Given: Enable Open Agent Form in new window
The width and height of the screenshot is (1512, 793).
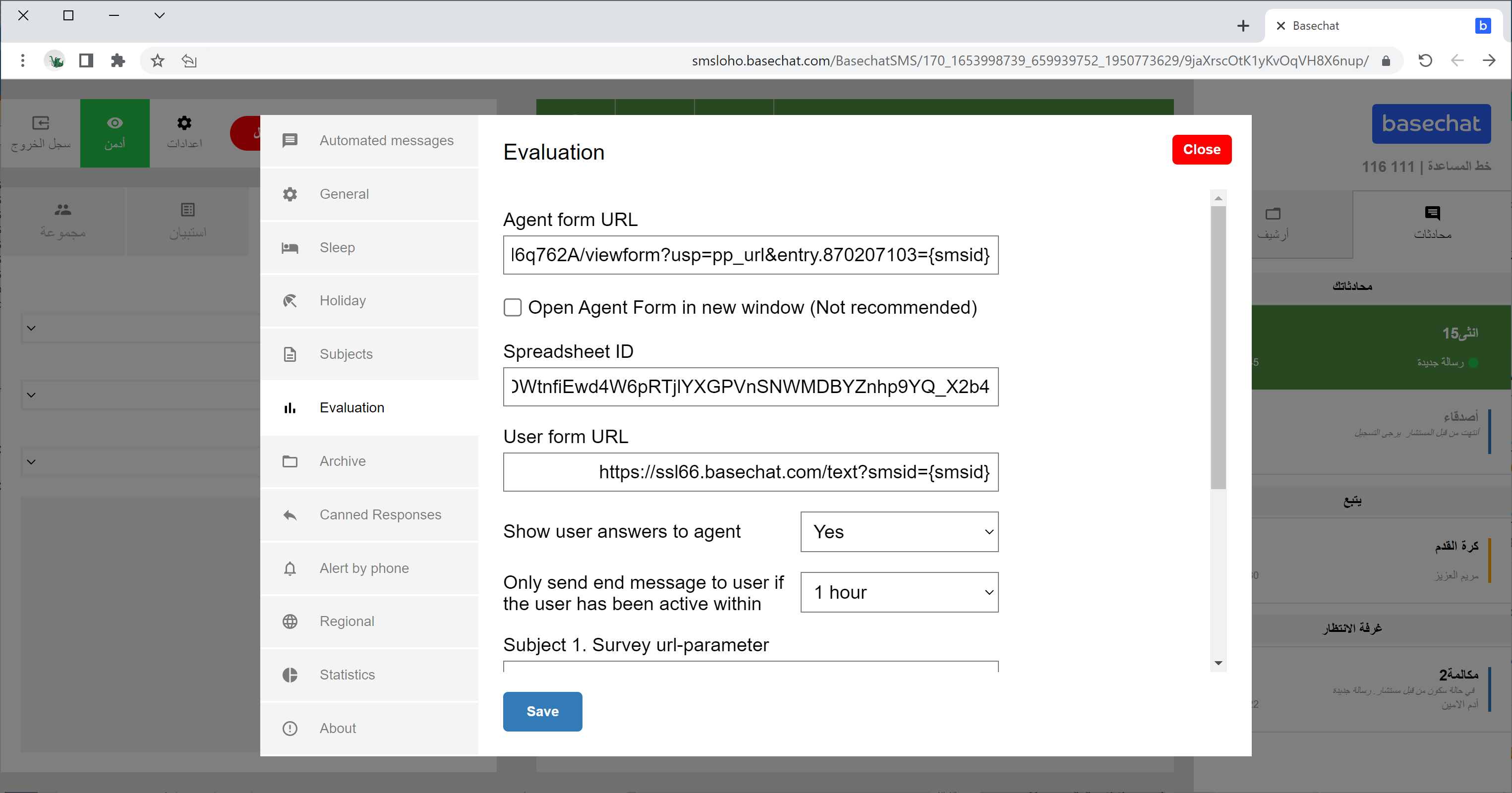Looking at the screenshot, I should pyautogui.click(x=513, y=308).
